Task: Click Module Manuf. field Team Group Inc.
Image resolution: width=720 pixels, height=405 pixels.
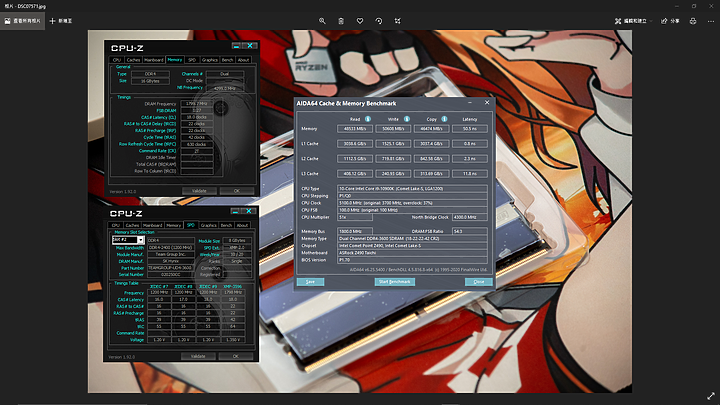Action: tap(170, 254)
